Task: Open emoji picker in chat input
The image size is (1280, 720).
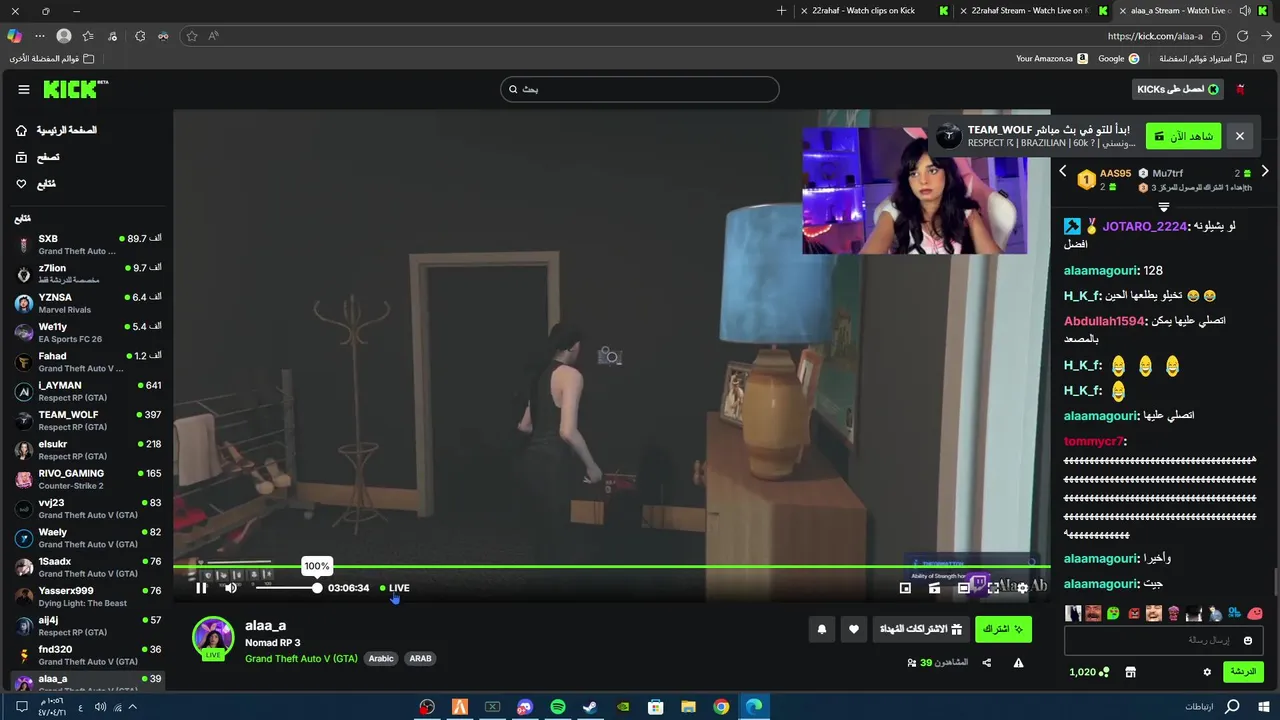Action: (1247, 640)
